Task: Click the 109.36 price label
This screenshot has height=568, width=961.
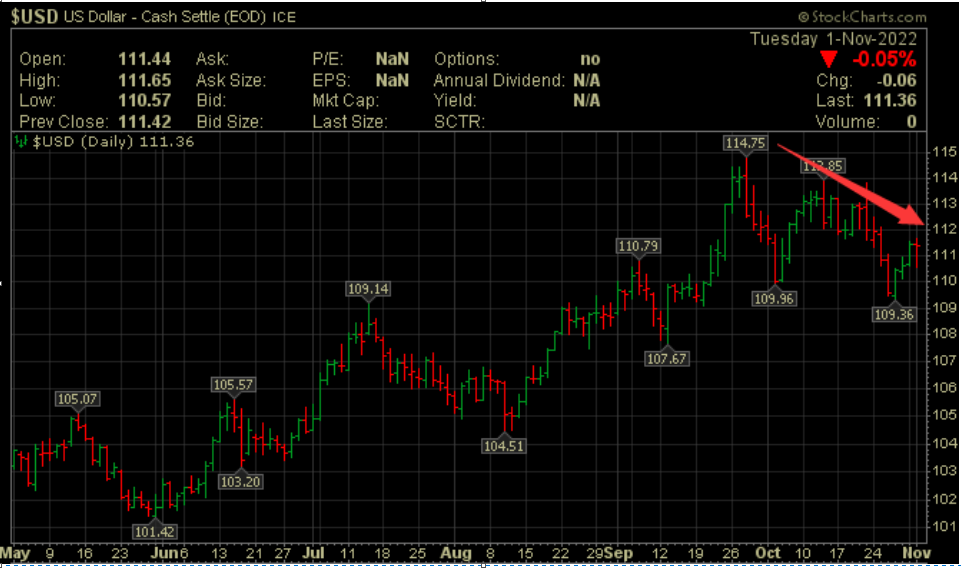Action: (893, 314)
